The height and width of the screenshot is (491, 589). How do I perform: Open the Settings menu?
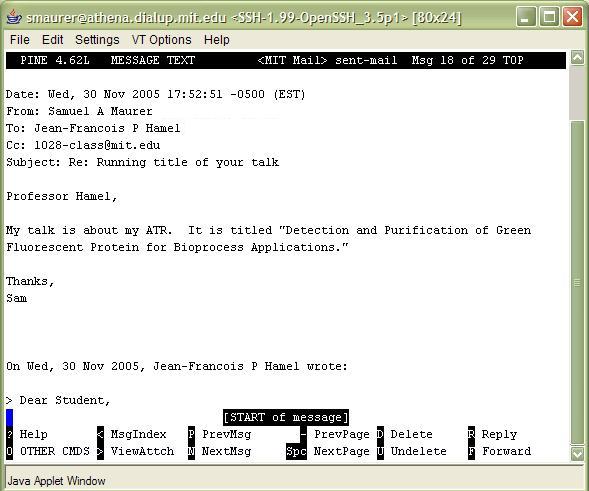97,40
